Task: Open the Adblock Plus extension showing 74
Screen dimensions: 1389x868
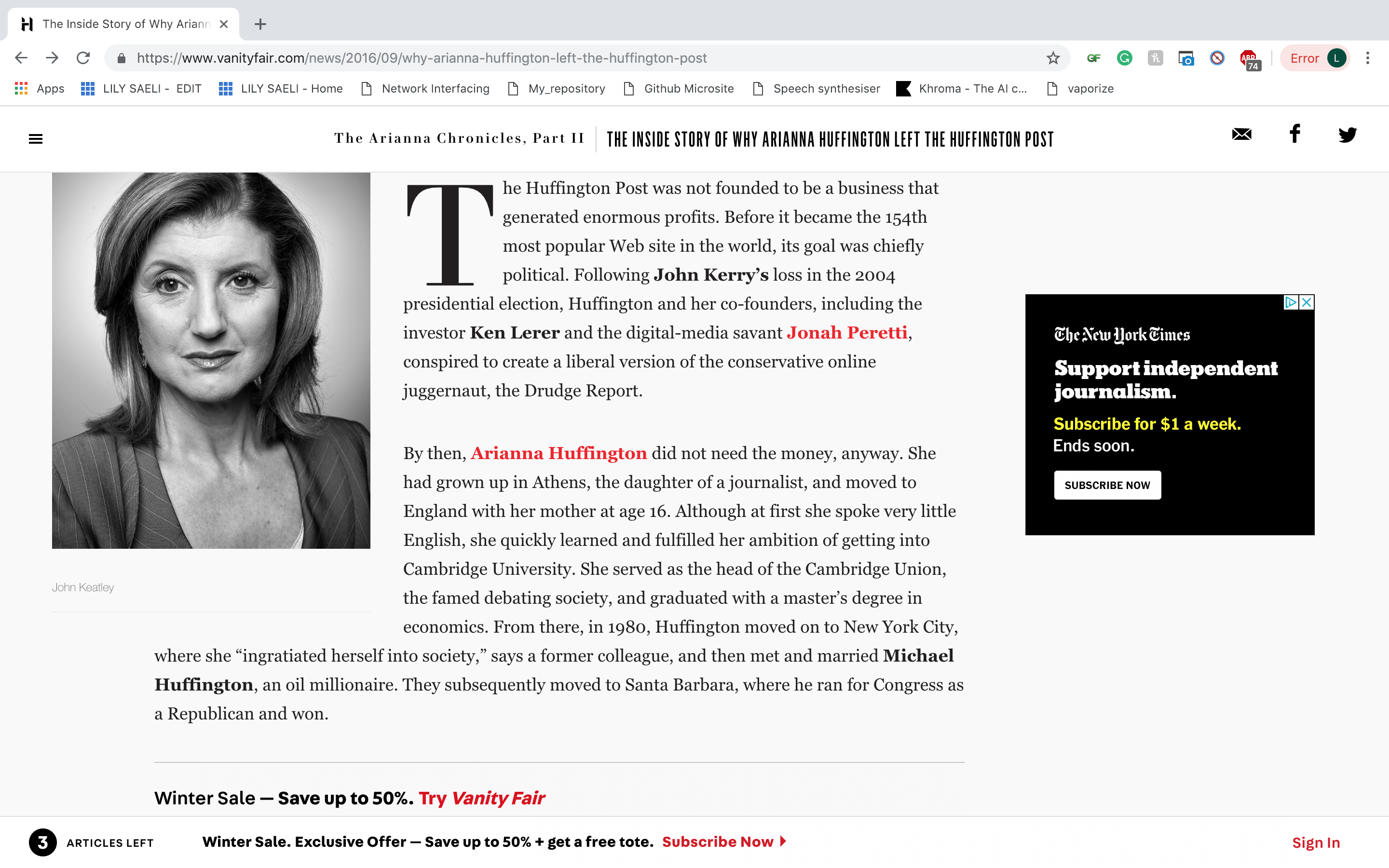Action: [x=1250, y=60]
